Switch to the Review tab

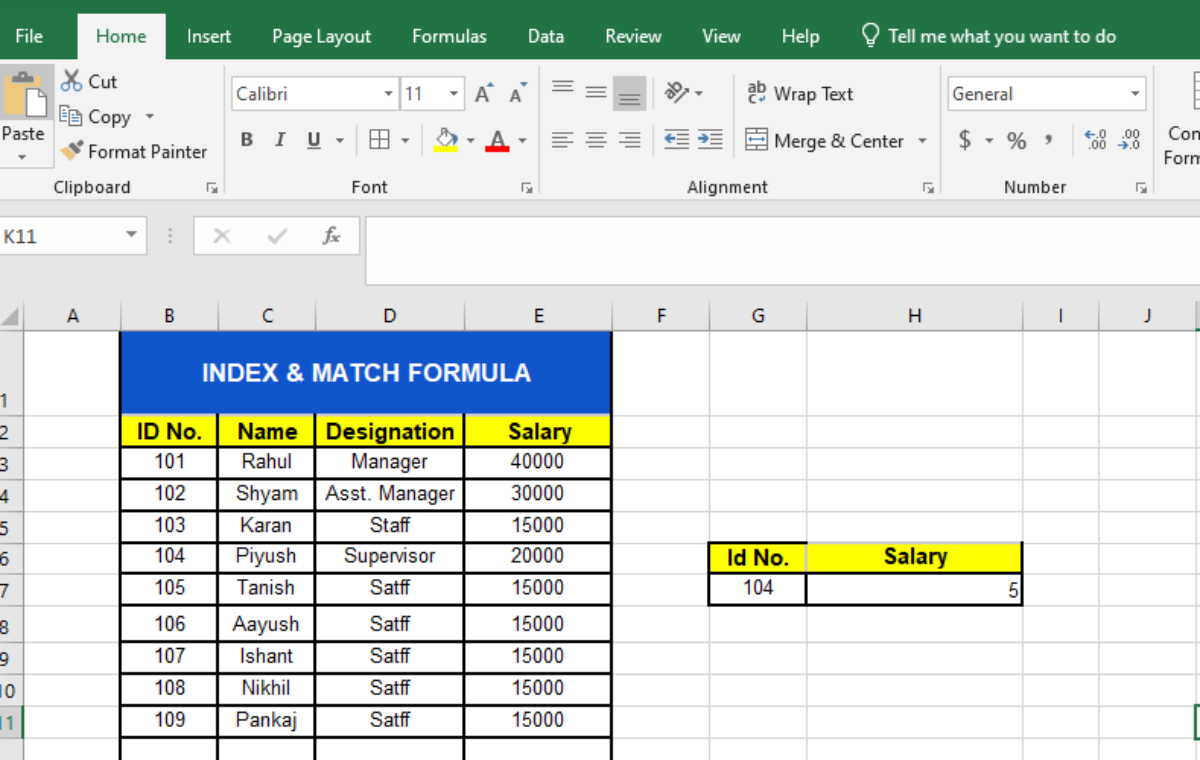[x=633, y=36]
